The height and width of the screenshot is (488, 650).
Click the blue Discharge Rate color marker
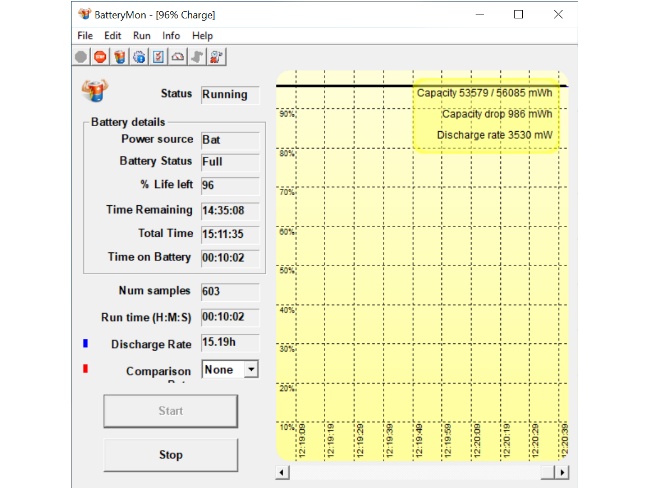pos(85,343)
